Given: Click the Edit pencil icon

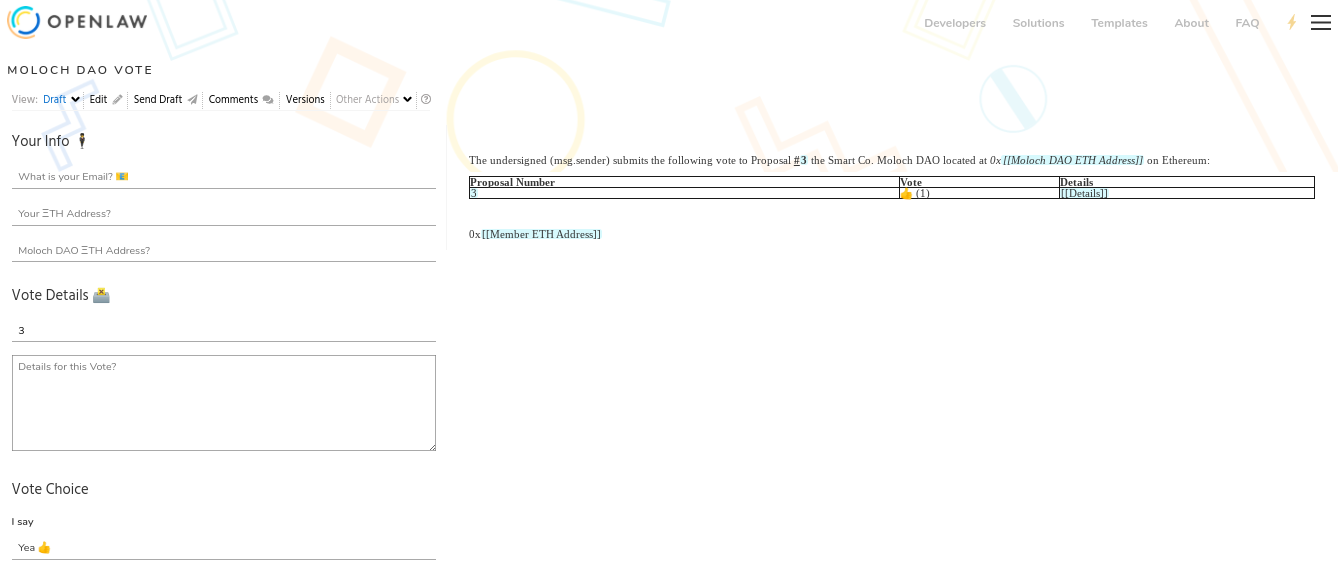Looking at the screenshot, I should coord(117,100).
